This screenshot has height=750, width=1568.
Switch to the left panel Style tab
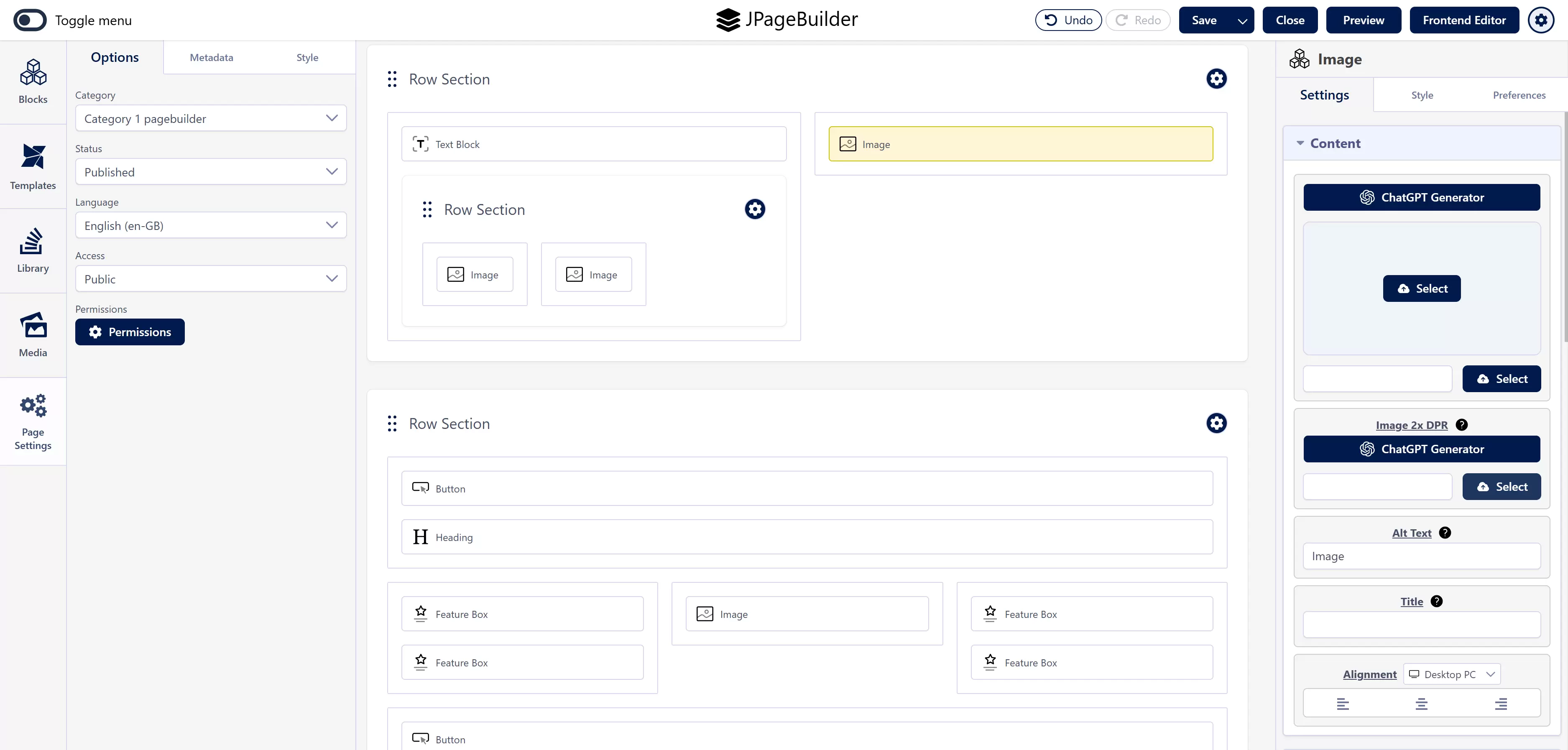307,57
